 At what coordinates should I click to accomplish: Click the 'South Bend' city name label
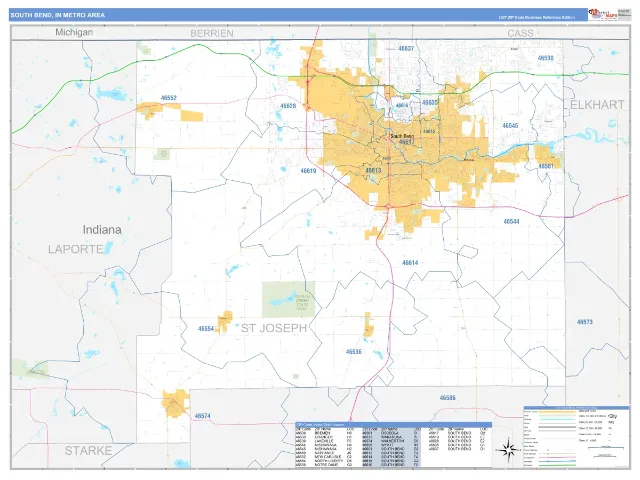point(402,136)
